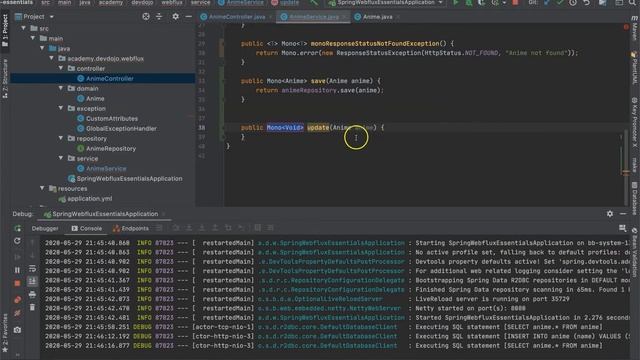Toggle Mute Breakpoints
The width and height of the screenshot is (640, 360).
coord(17,313)
